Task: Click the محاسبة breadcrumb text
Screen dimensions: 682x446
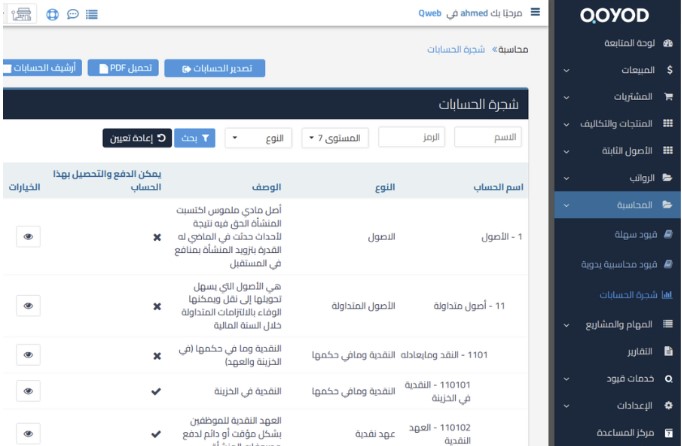Action: click(x=513, y=50)
